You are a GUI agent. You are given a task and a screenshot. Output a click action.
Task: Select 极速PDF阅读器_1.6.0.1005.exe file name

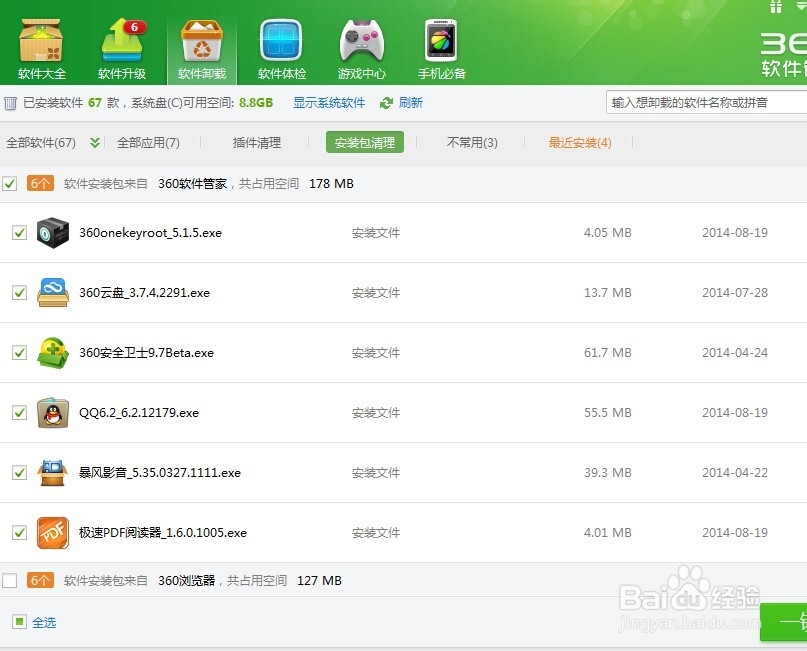click(163, 533)
